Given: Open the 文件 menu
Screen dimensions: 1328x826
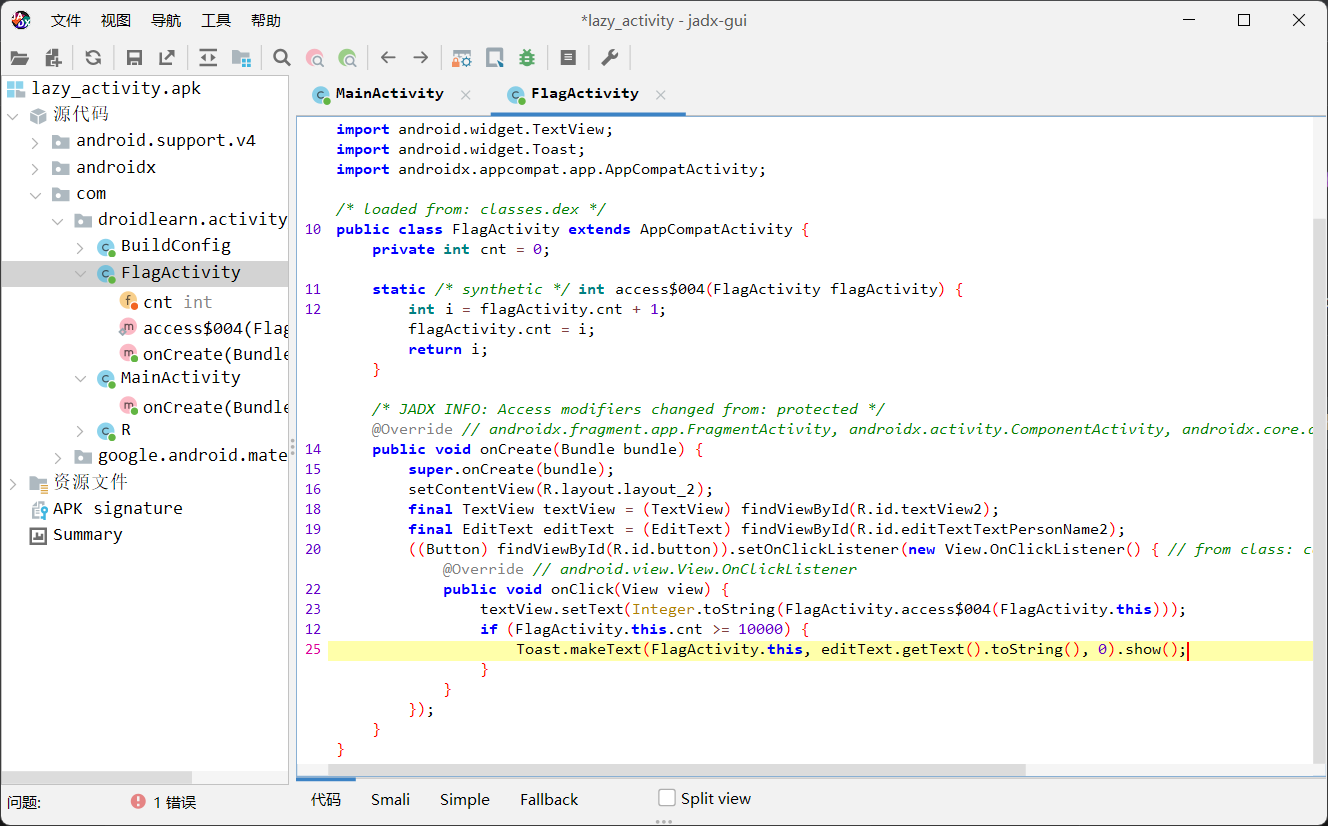Looking at the screenshot, I should [66, 20].
